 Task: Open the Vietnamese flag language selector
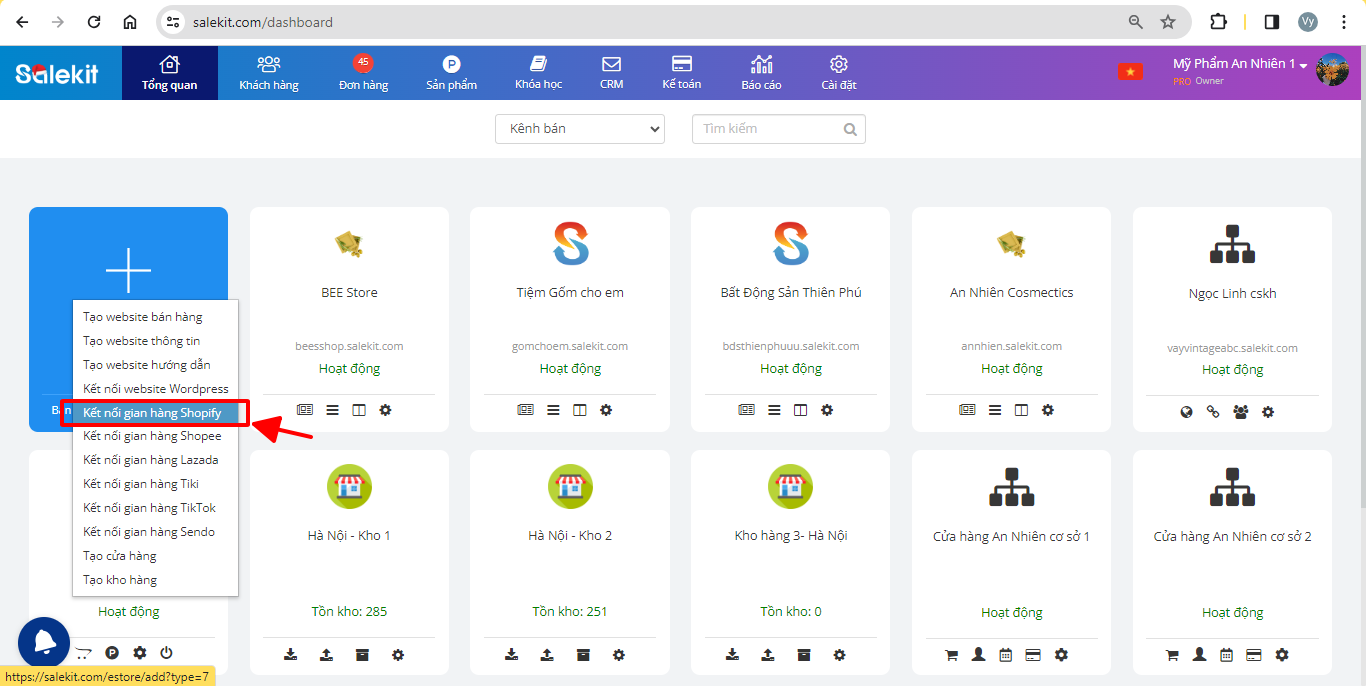(1130, 72)
